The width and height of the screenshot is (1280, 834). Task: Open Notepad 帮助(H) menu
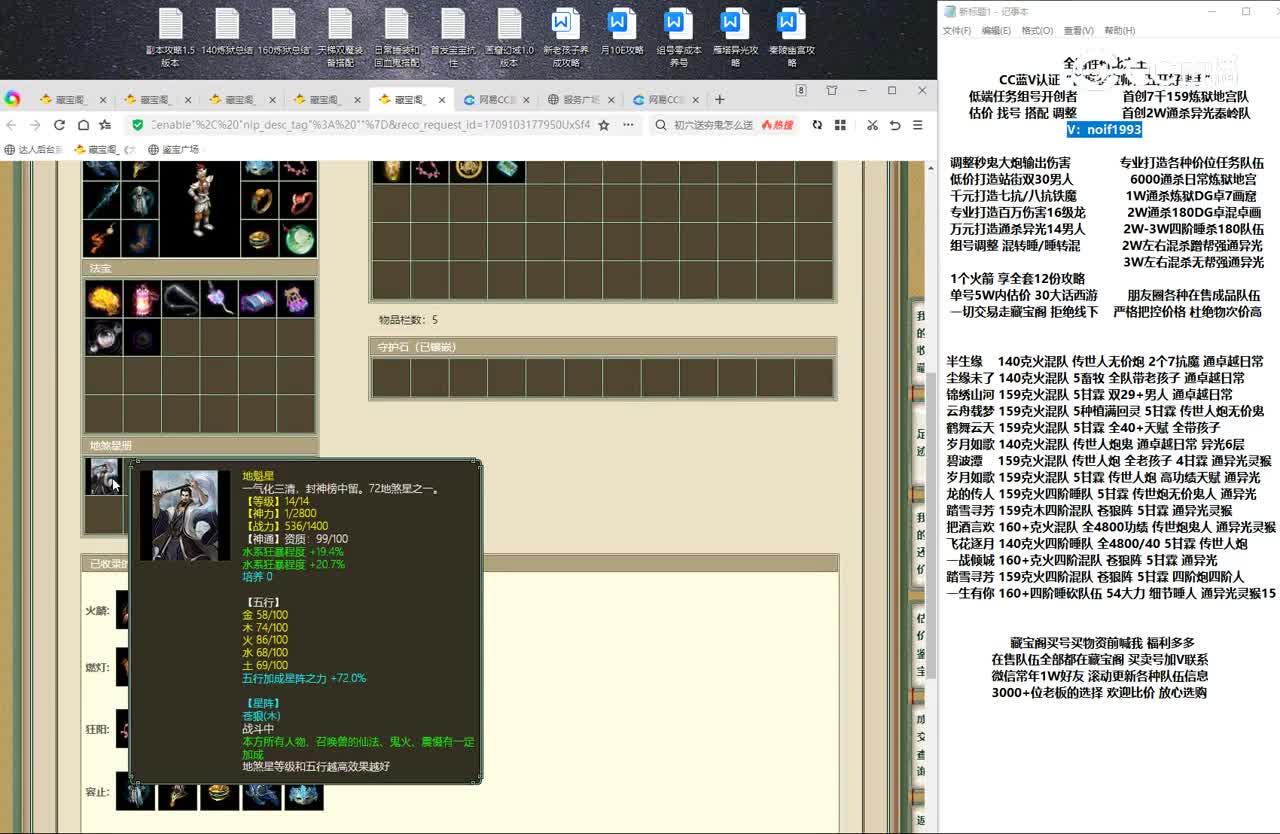[x=1119, y=31]
